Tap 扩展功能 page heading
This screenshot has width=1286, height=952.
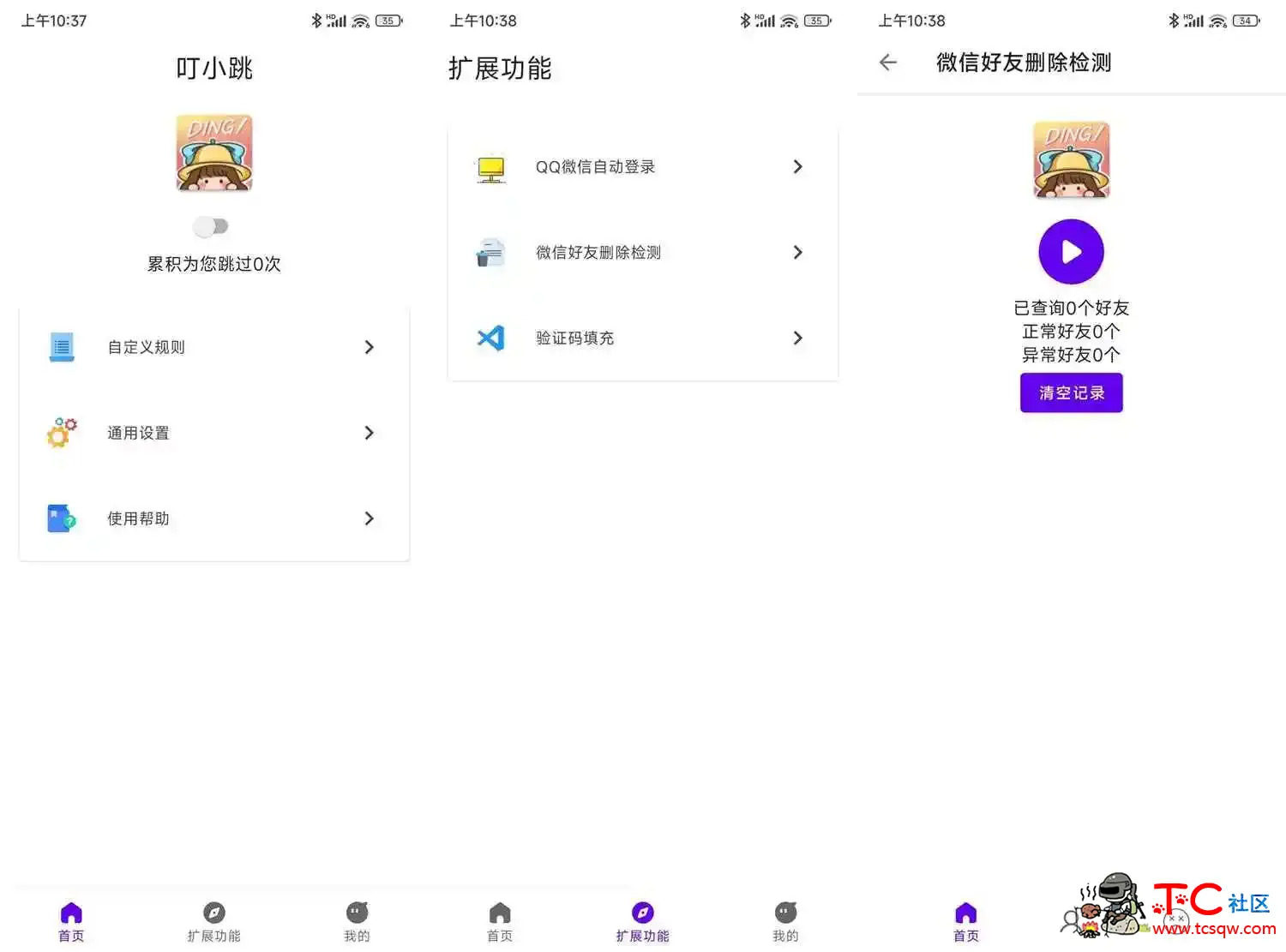(500, 69)
